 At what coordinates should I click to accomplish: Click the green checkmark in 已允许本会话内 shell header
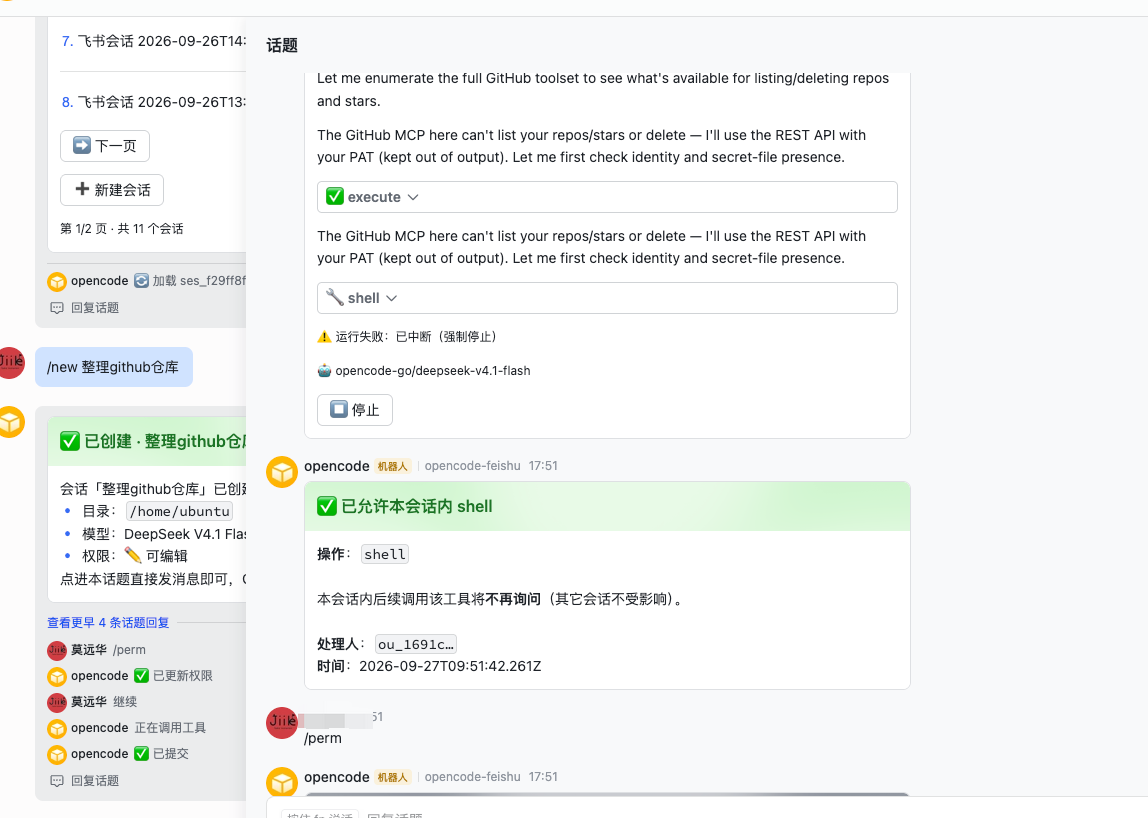[x=327, y=506]
